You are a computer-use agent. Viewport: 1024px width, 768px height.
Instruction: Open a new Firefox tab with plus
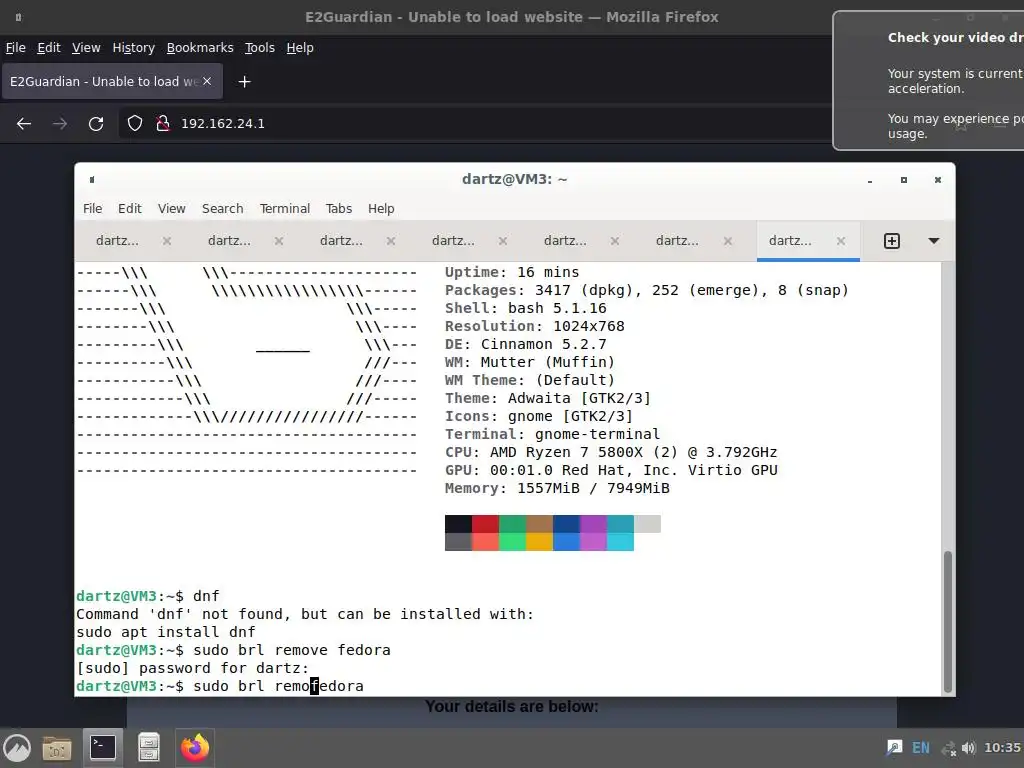tap(244, 82)
